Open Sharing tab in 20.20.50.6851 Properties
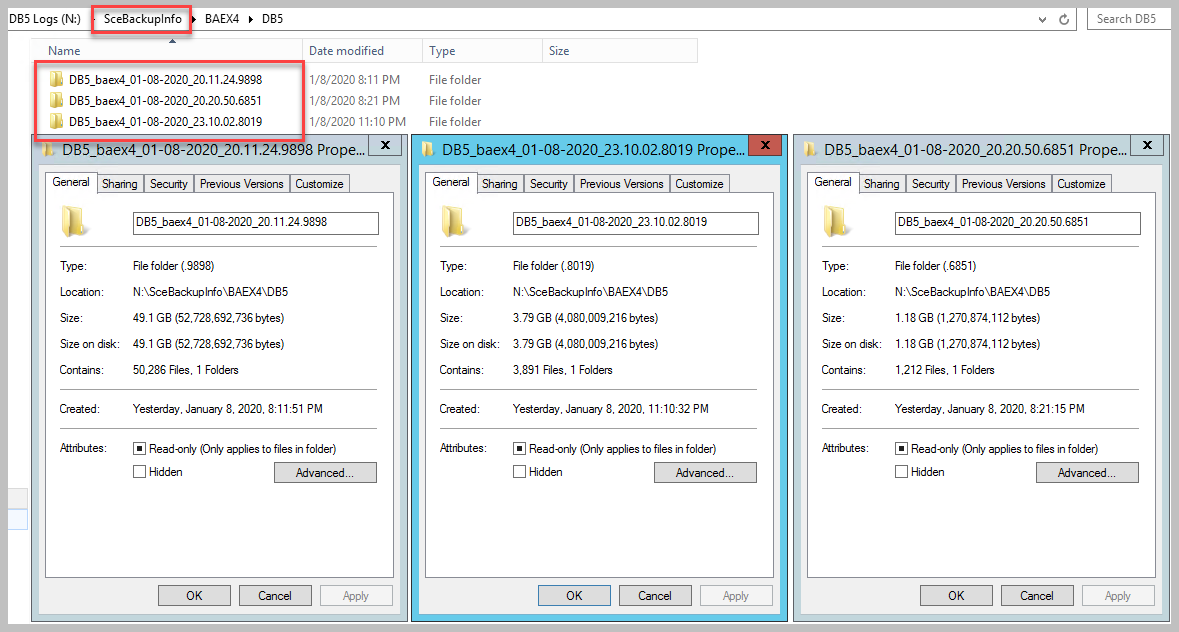This screenshot has height=632, width=1179. [x=881, y=184]
